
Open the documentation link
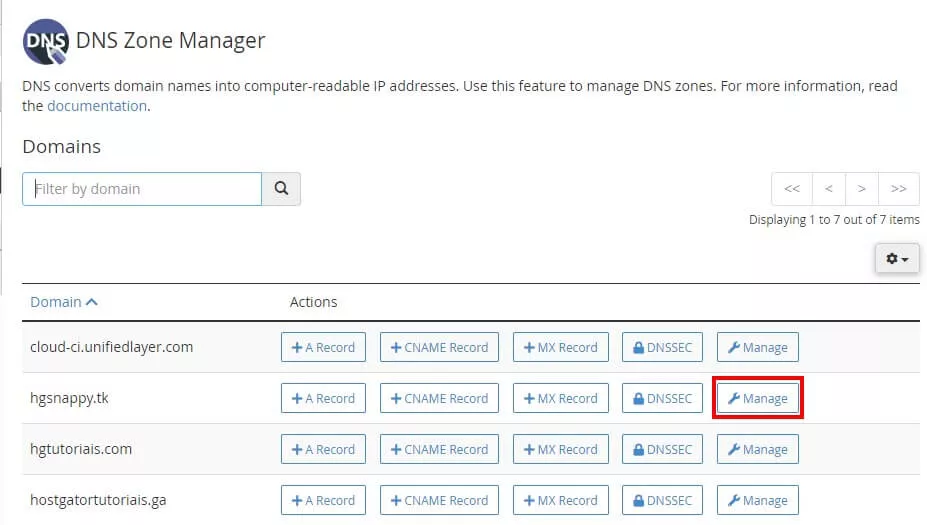click(97, 106)
